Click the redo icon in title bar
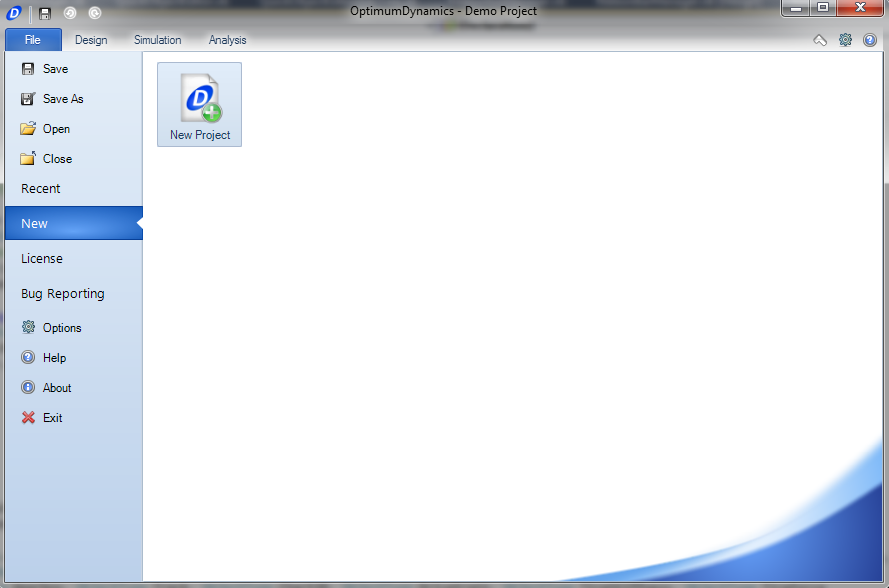 [x=95, y=12]
